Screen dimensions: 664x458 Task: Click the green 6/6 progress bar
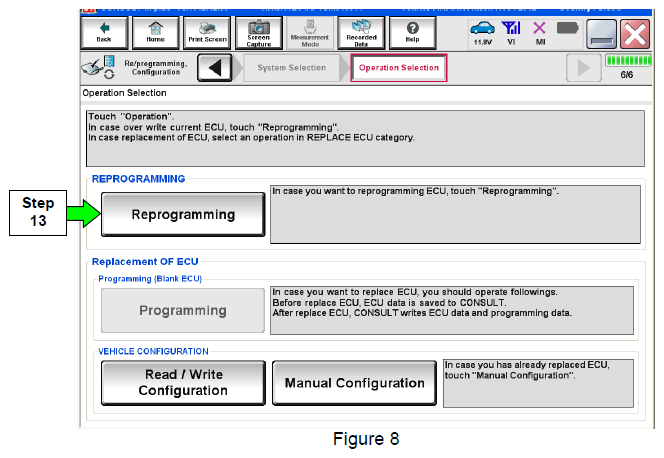click(628, 61)
